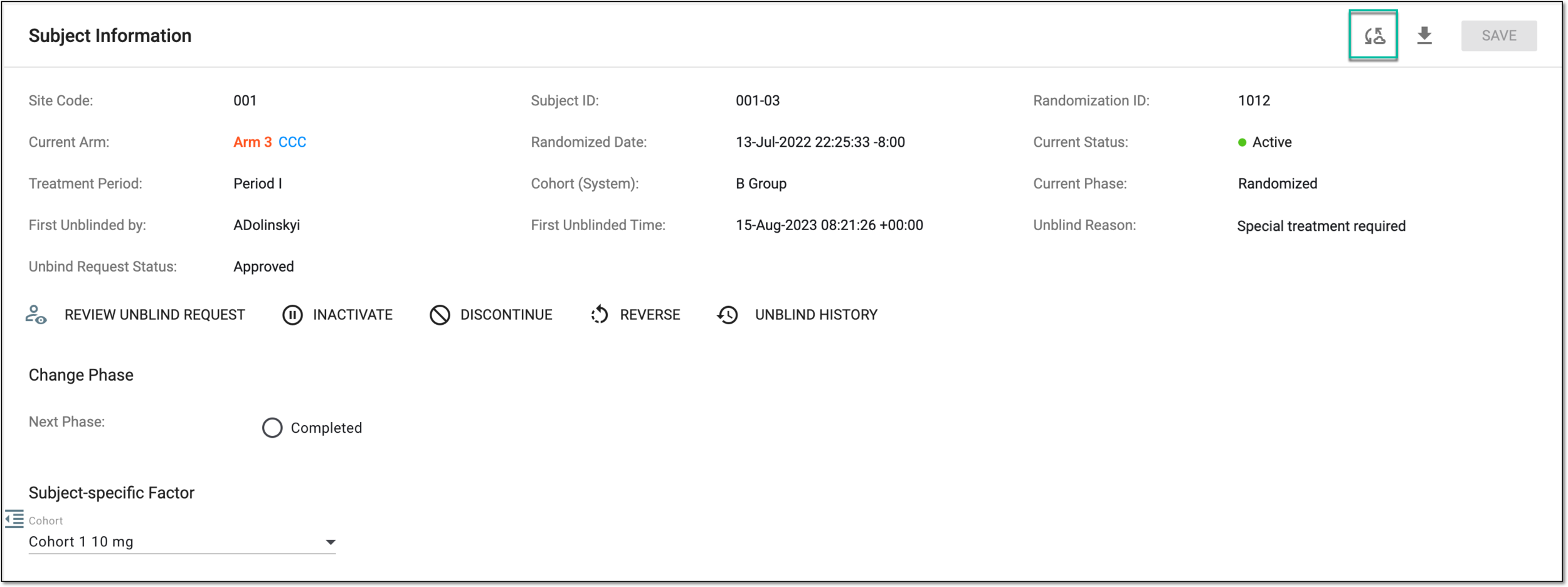The height and width of the screenshot is (587, 1568).
Task: Click the Change Phase heading
Action: coord(81,375)
